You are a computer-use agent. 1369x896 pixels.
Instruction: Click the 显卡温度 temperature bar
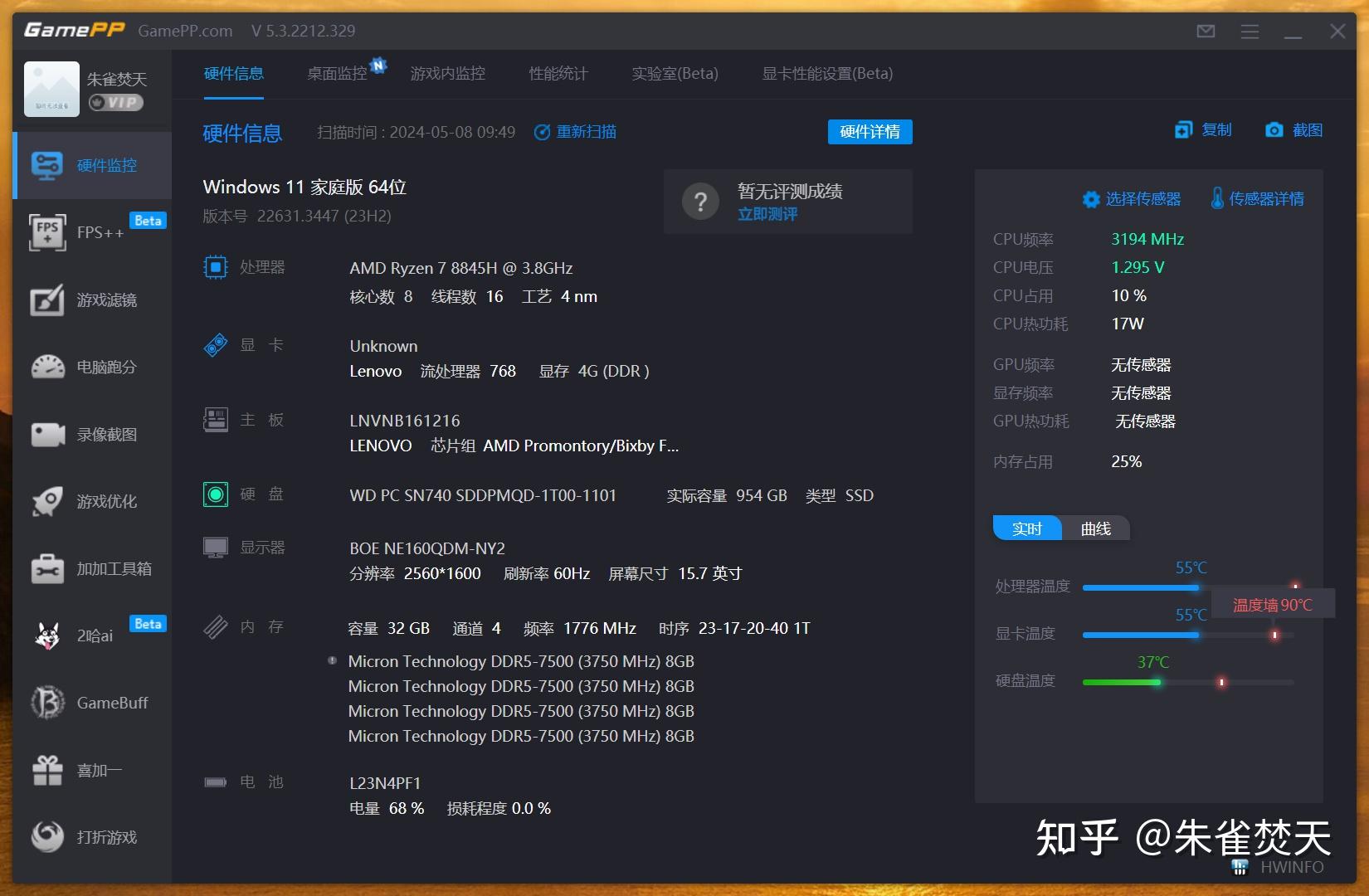(x=1188, y=635)
